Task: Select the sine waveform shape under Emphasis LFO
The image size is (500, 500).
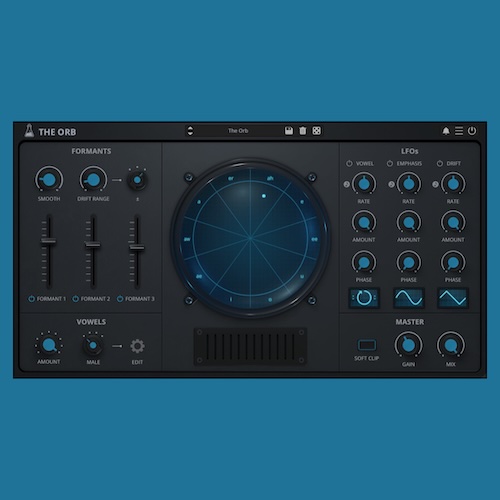Action: [x=409, y=298]
